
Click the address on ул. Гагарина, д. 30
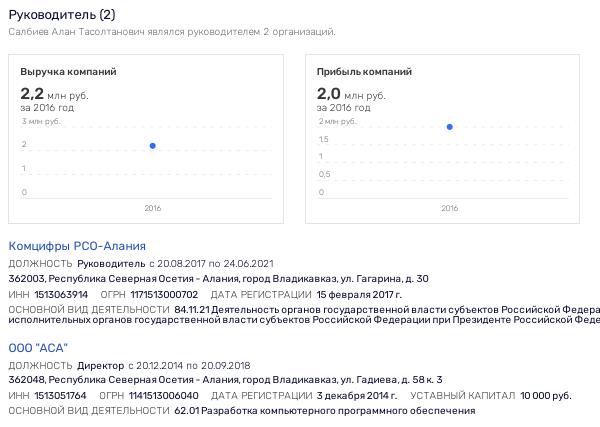pos(218,279)
